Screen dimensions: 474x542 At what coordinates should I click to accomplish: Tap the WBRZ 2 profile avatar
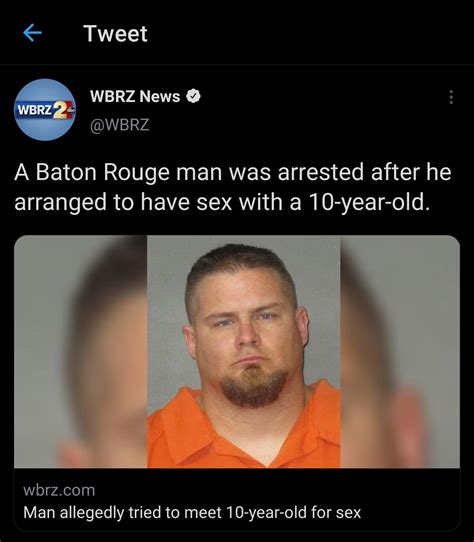click(x=45, y=110)
